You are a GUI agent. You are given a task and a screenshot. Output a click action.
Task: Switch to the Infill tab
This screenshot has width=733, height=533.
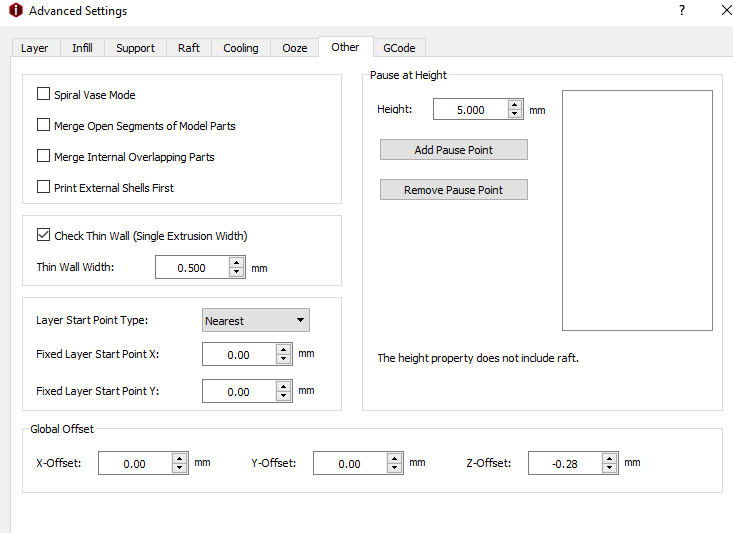pos(82,48)
